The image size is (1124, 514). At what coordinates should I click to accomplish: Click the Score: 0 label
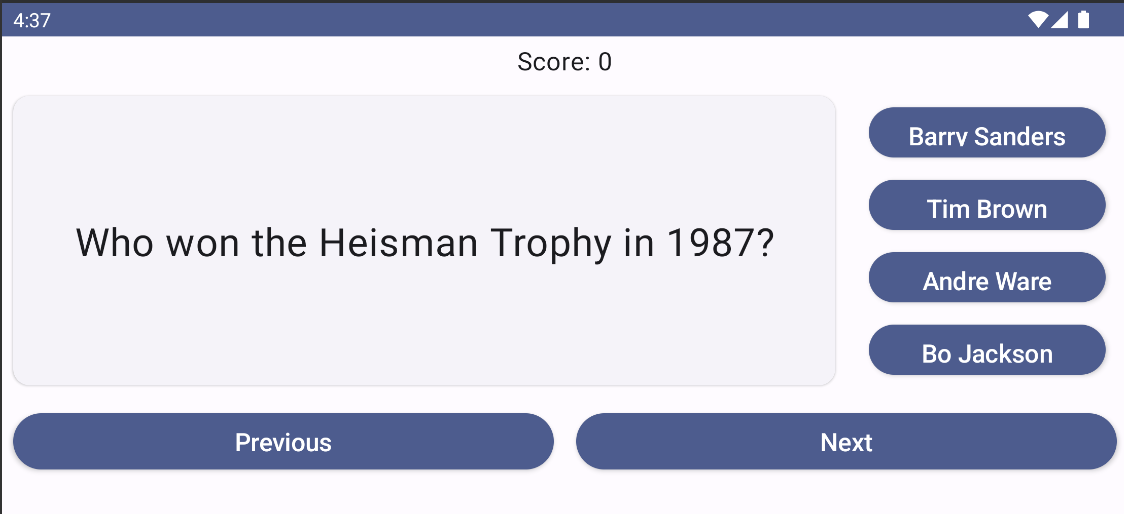pyautogui.click(x=564, y=62)
